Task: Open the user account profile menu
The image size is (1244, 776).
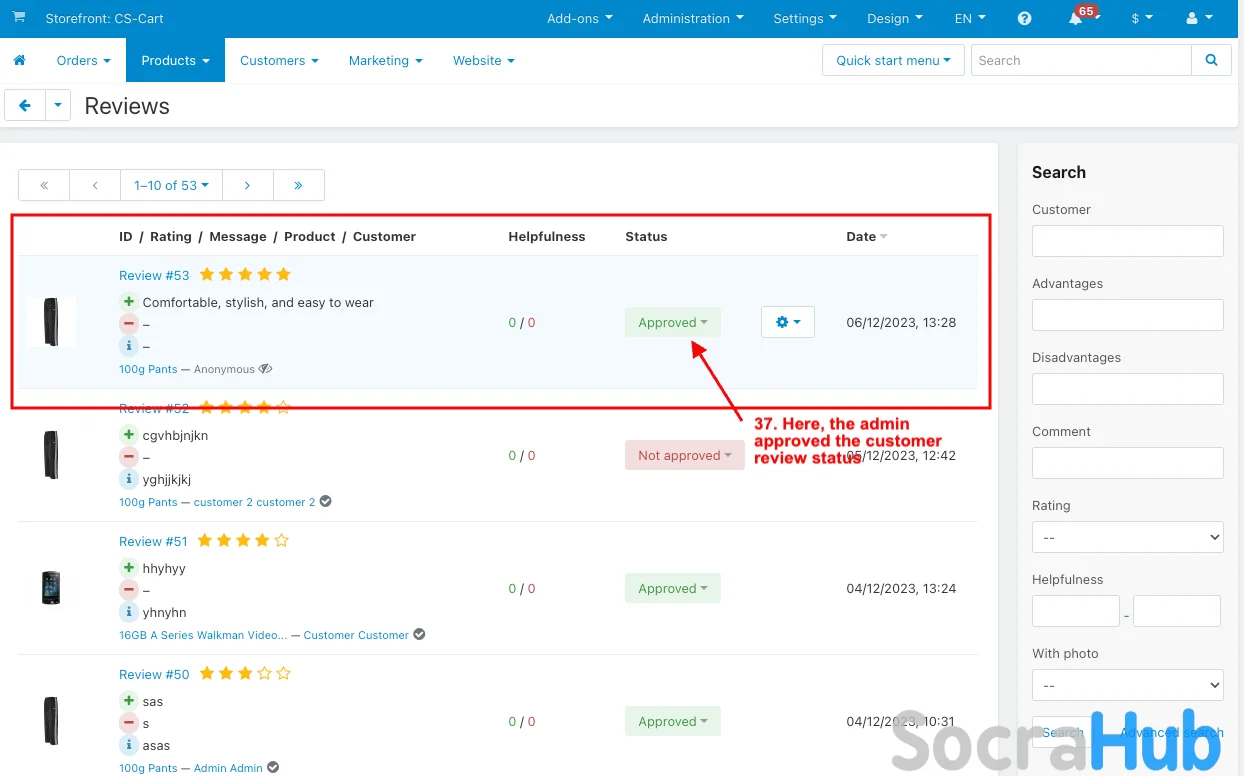Action: pyautogui.click(x=1197, y=18)
